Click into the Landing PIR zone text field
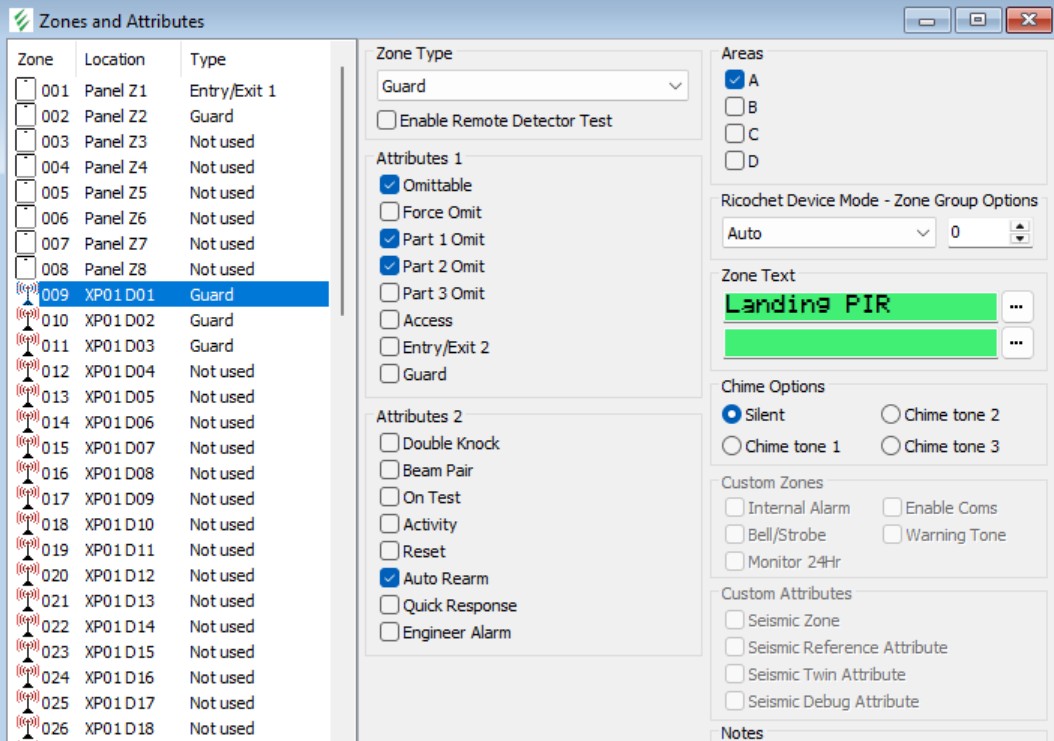This screenshot has width=1054, height=741. pyautogui.click(x=860, y=306)
